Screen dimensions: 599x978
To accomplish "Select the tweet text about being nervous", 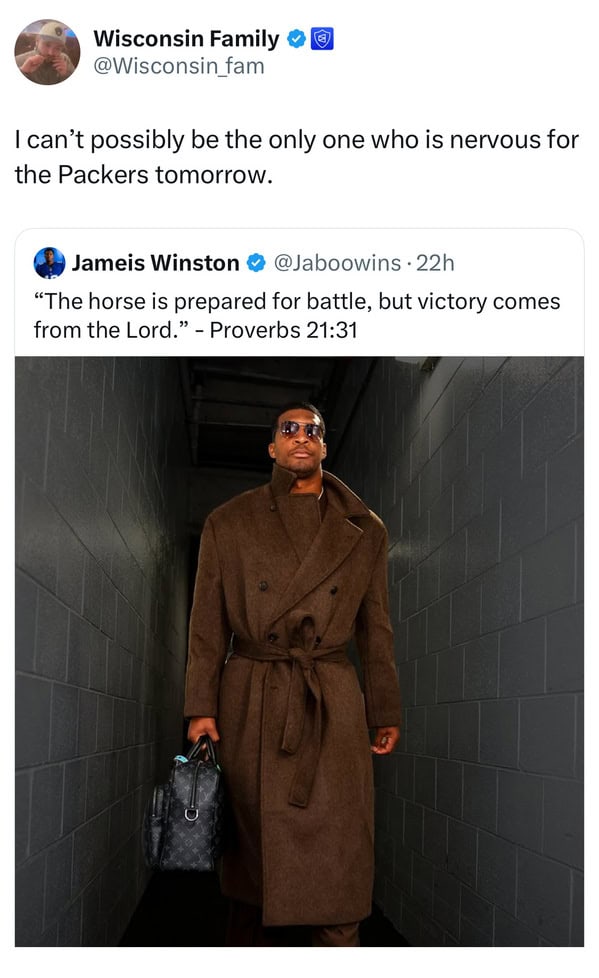I will pos(297,157).
